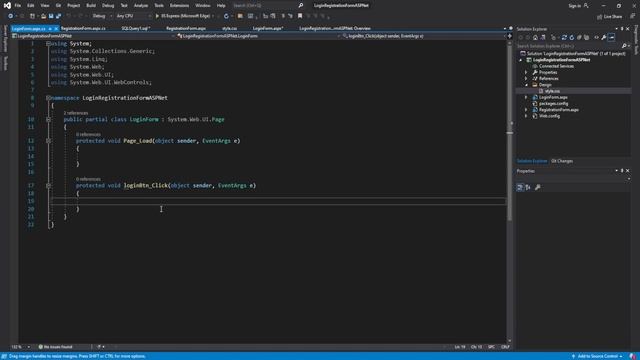Open the Tools menu
The width and height of the screenshot is (640, 360).
[x=159, y=6]
